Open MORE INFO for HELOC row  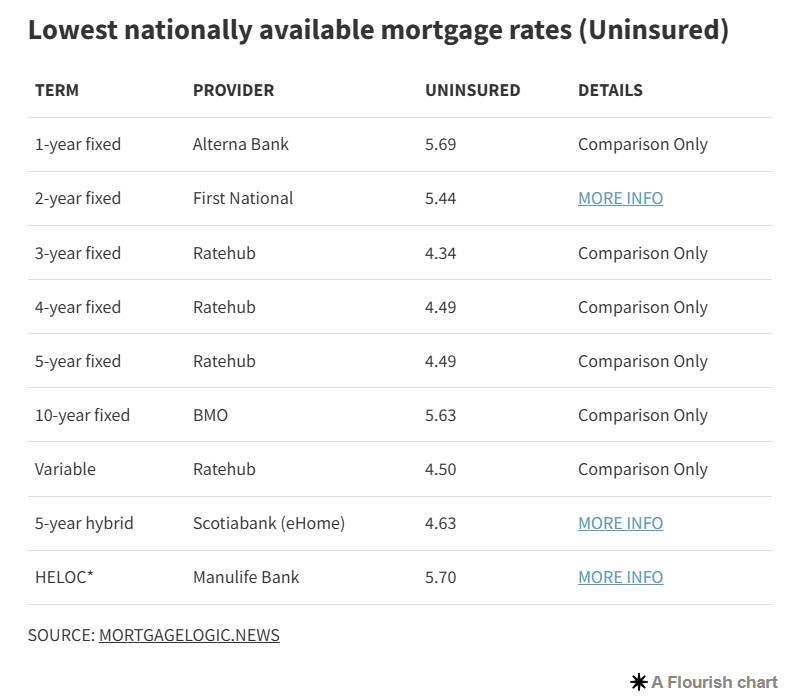620,577
